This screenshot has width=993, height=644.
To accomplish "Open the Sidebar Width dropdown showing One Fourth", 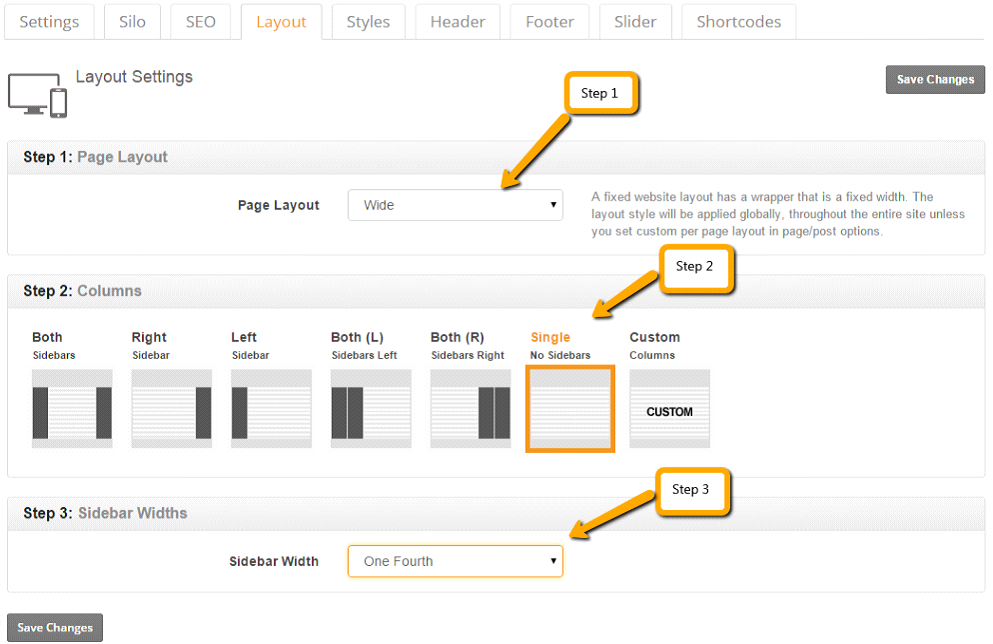I will tap(455, 561).
